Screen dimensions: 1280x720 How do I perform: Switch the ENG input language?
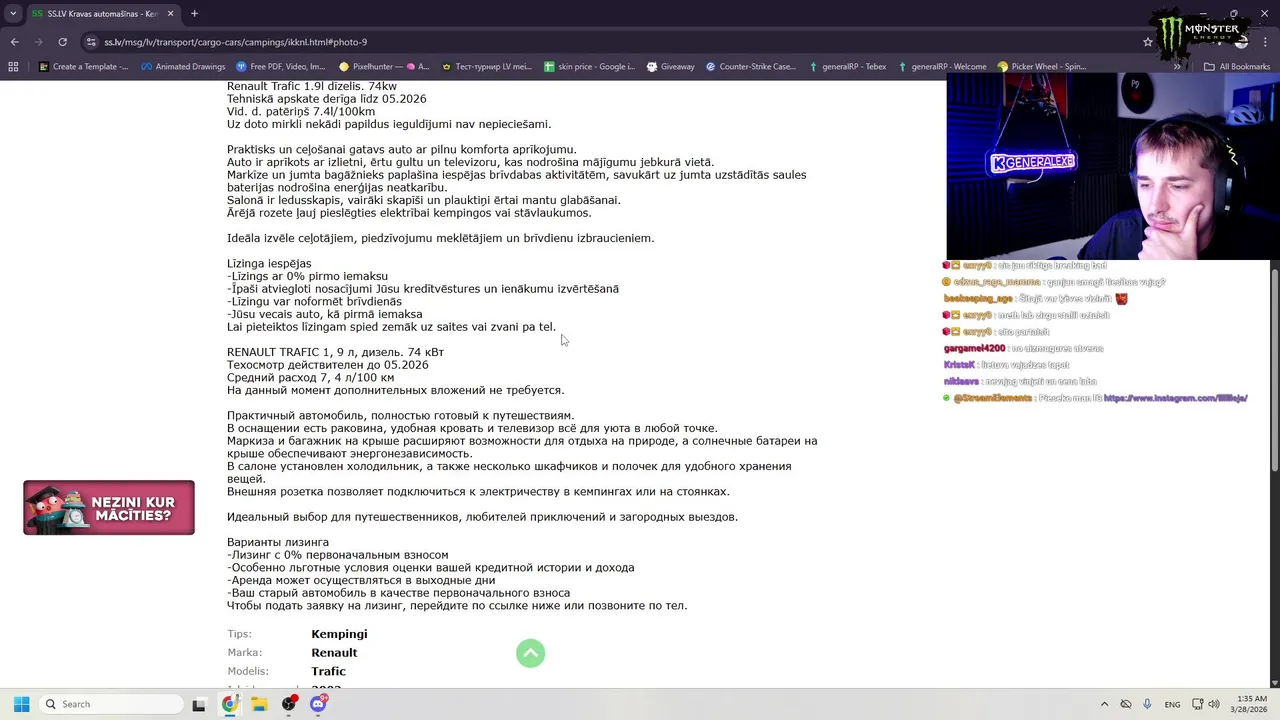click(1172, 704)
